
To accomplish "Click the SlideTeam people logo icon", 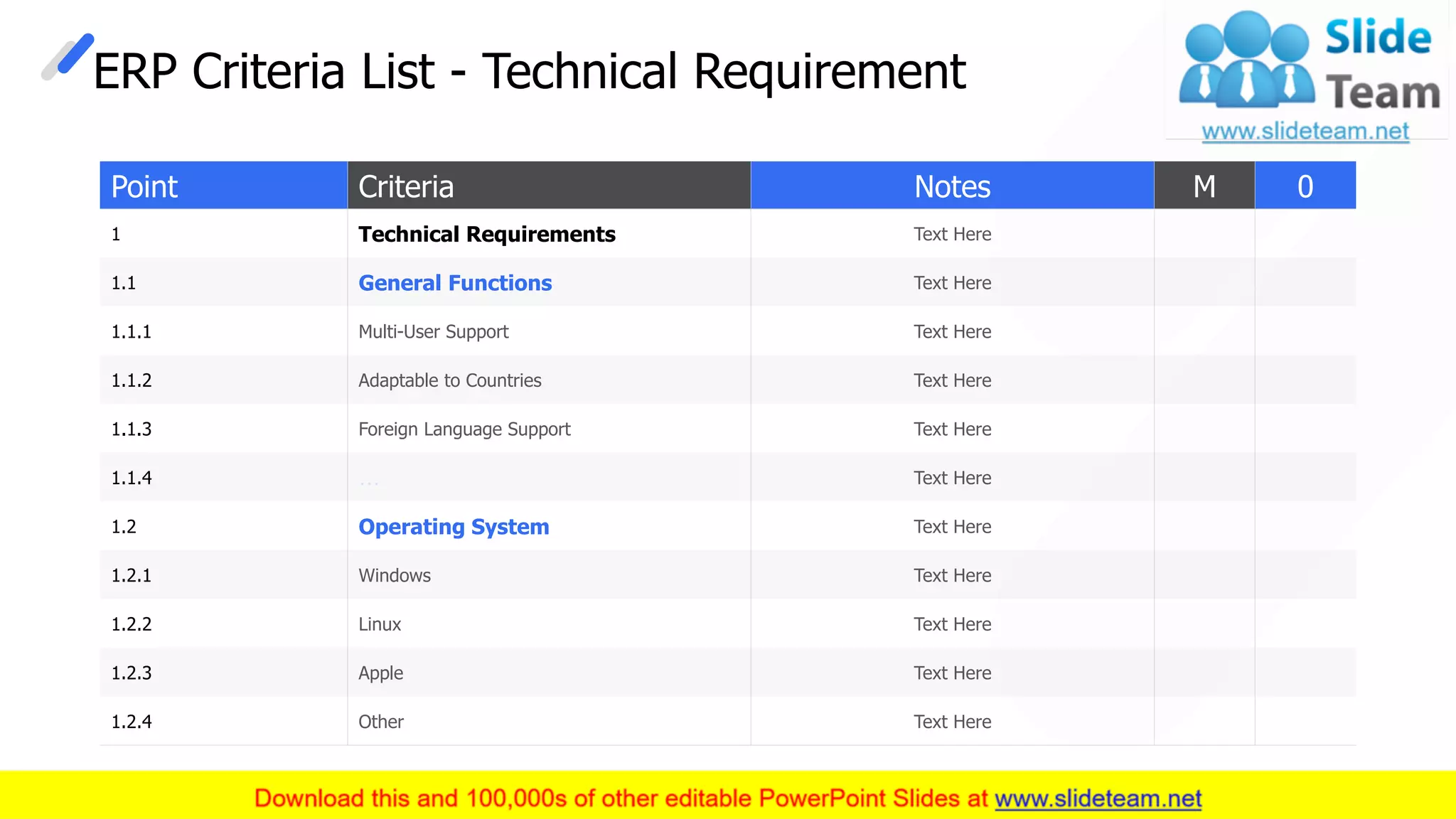I will (1247, 60).
